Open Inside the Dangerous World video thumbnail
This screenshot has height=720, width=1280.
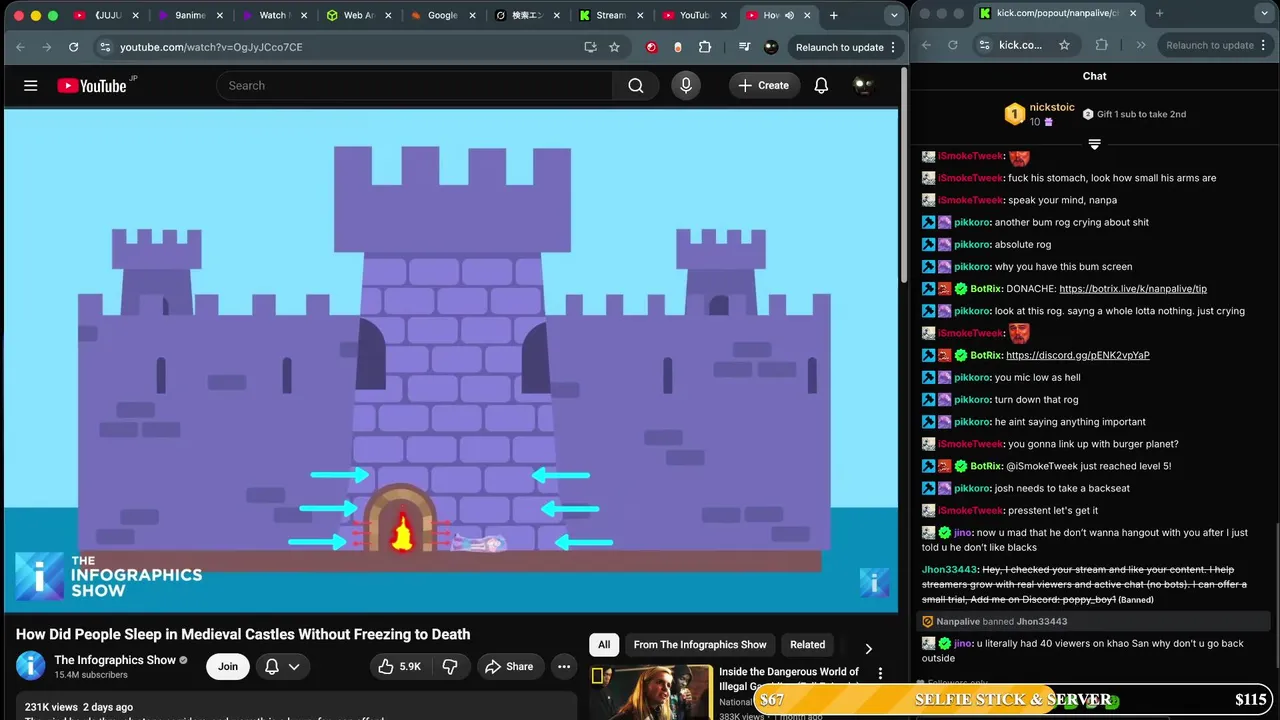click(x=651, y=692)
